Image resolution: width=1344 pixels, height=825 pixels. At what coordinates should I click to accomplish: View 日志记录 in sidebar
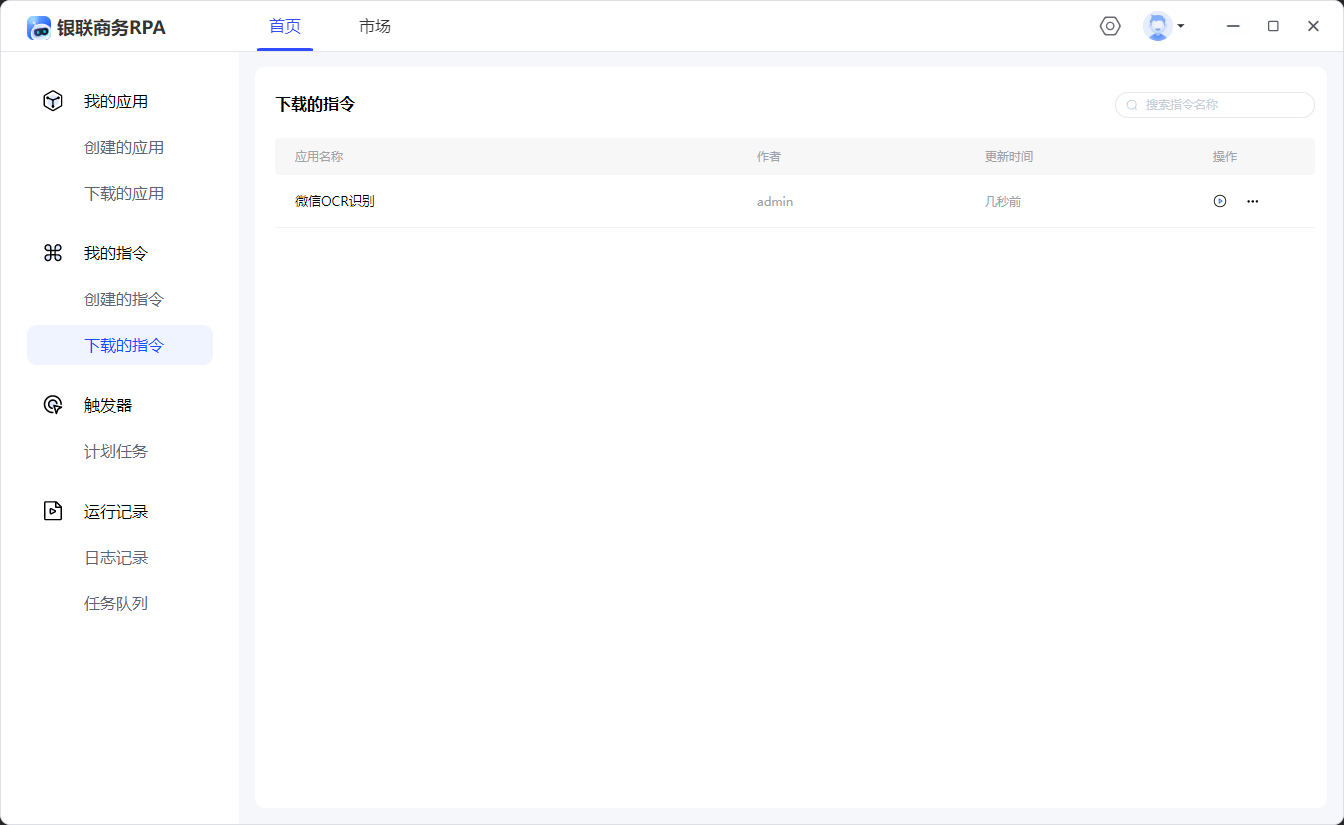click(x=116, y=558)
